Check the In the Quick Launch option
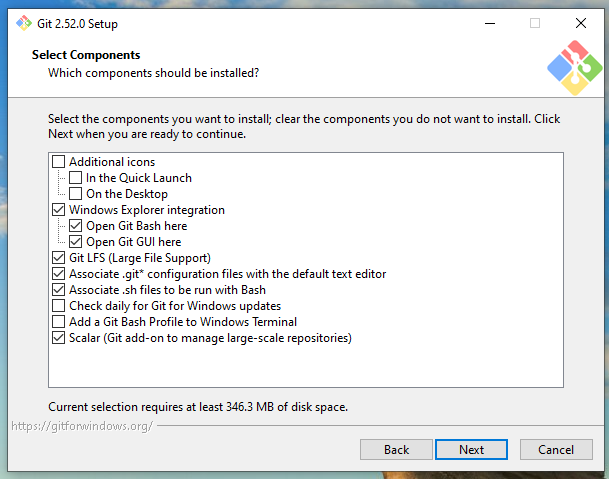The width and height of the screenshot is (609, 479). pyautogui.click(x=76, y=178)
